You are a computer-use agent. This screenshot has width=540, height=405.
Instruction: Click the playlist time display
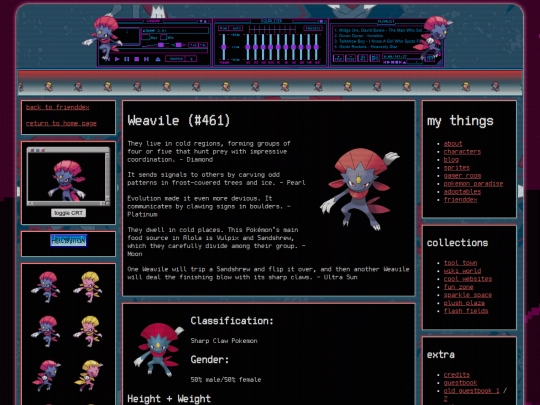coord(402,56)
